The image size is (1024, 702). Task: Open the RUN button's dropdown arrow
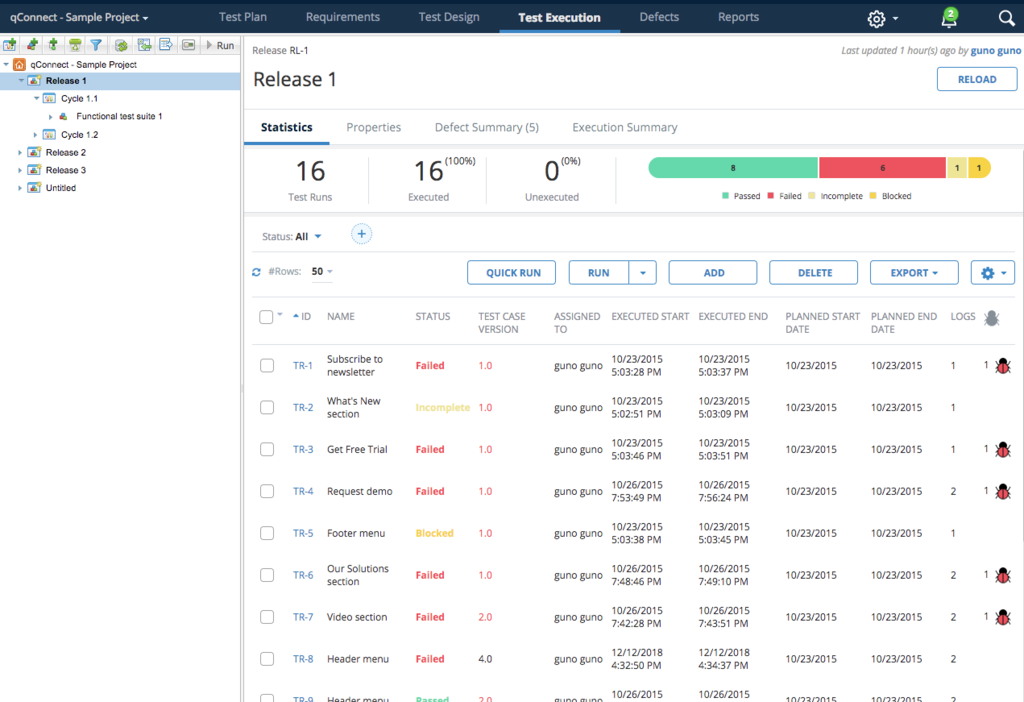click(643, 273)
